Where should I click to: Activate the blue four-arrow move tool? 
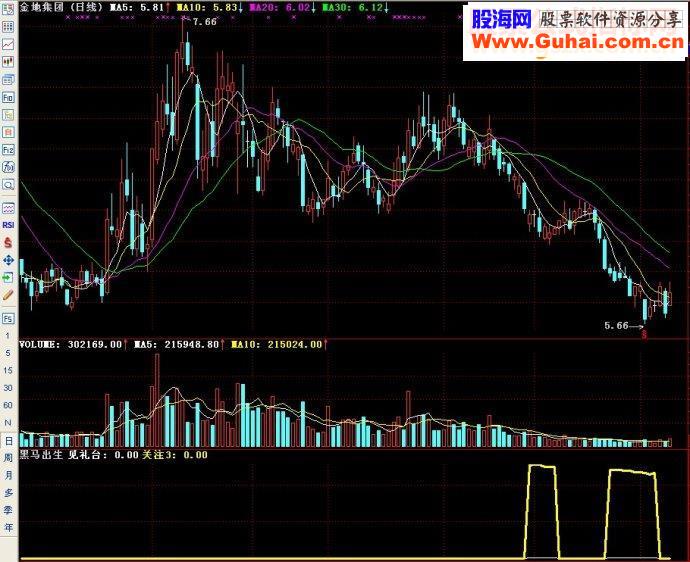(8, 260)
